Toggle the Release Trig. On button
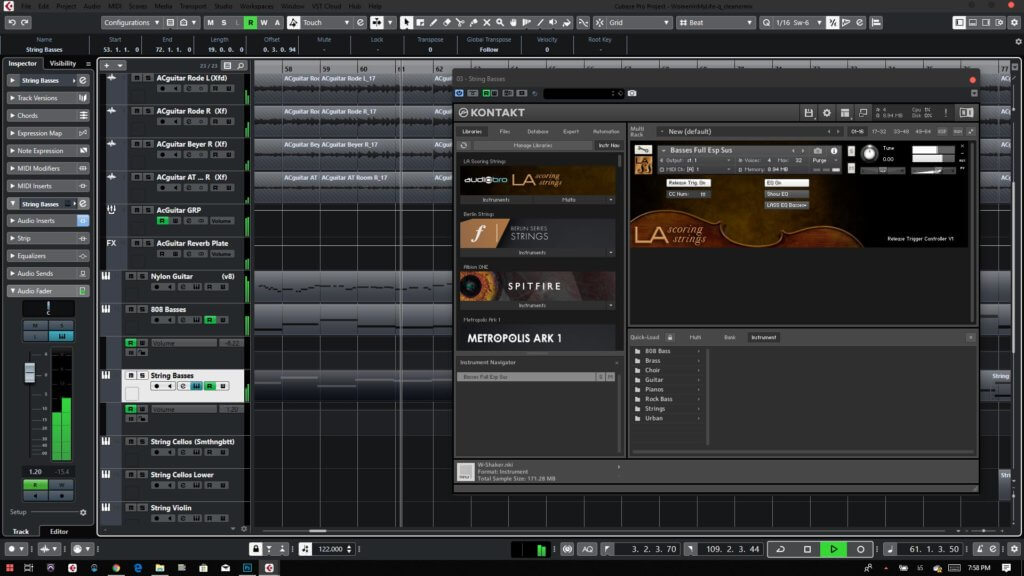The width and height of the screenshot is (1024, 576). 688,183
